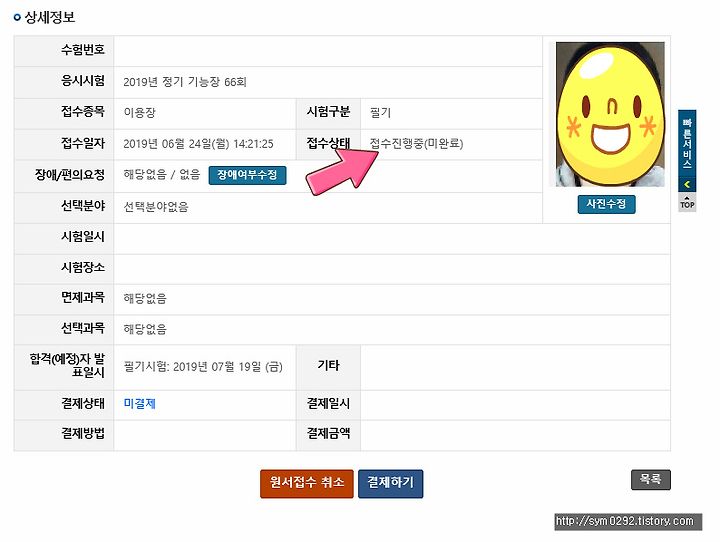Screen dimensions: 720x542
Task: Click the 미결제 payment status link
Action: click(x=140, y=404)
